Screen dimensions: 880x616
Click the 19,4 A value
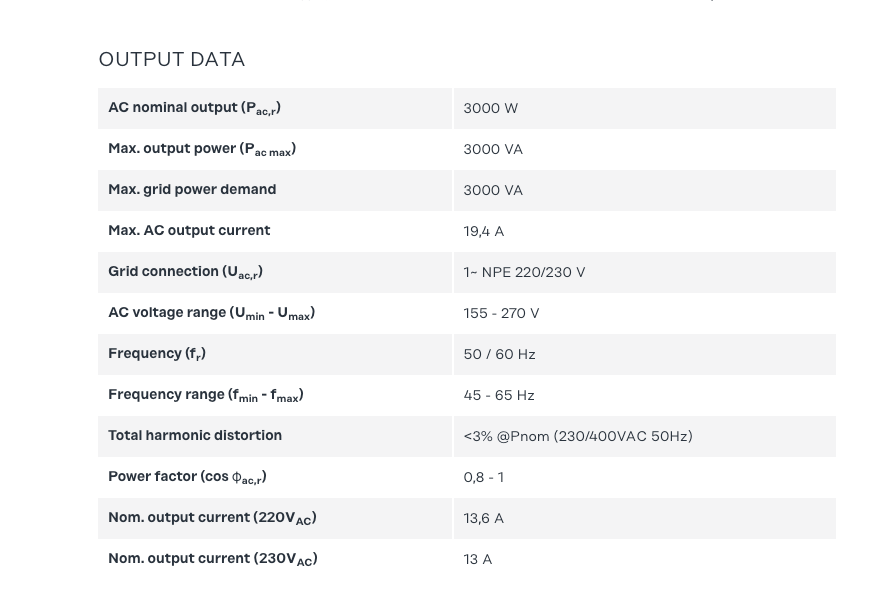tap(483, 232)
